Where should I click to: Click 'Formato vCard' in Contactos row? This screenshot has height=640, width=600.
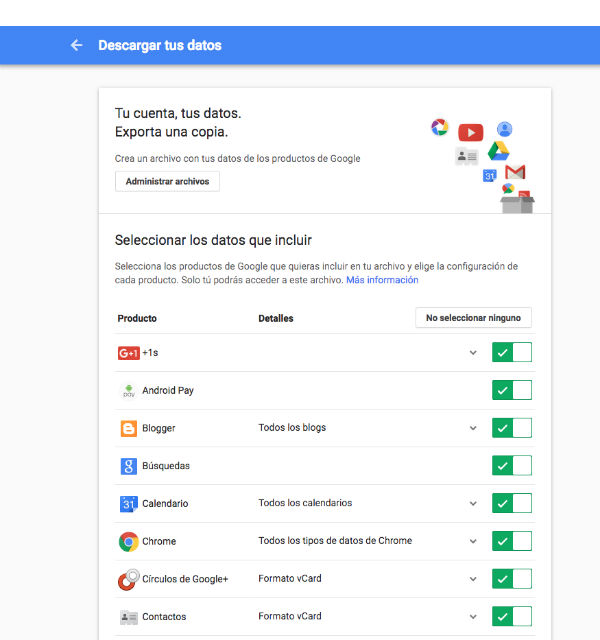click(290, 616)
